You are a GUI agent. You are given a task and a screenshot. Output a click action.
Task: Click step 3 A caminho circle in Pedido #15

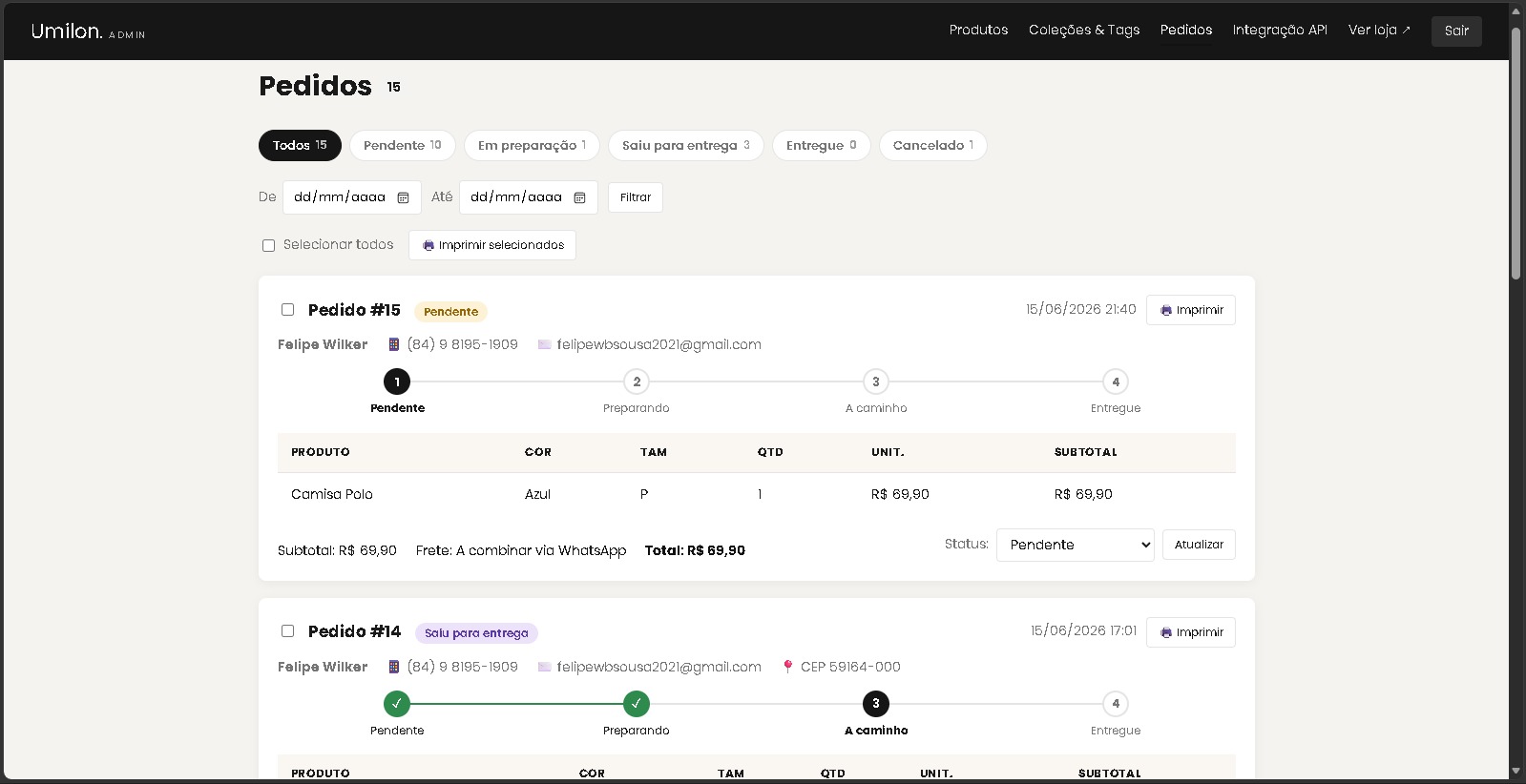[876, 382]
